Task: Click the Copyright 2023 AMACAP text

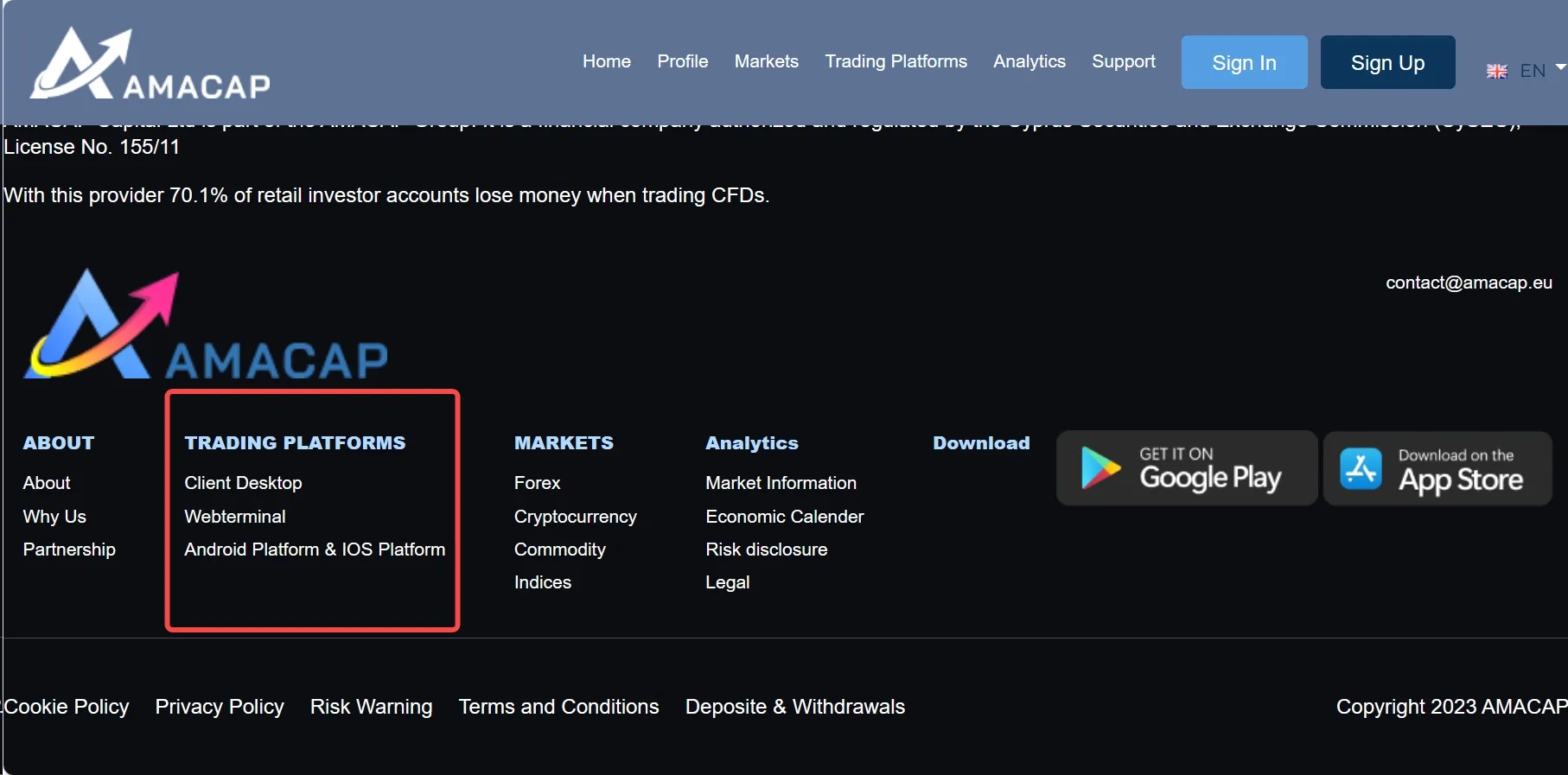Action: (1451, 707)
